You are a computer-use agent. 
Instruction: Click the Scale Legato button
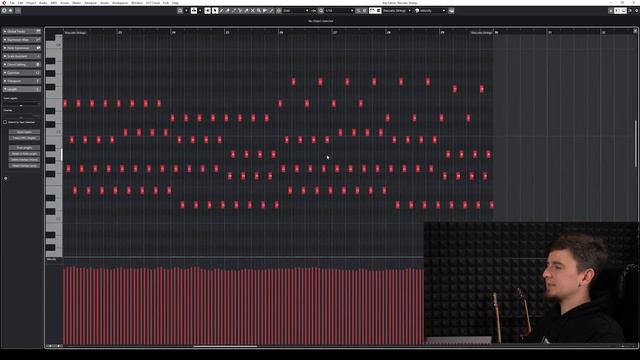pyautogui.click(x=24, y=132)
